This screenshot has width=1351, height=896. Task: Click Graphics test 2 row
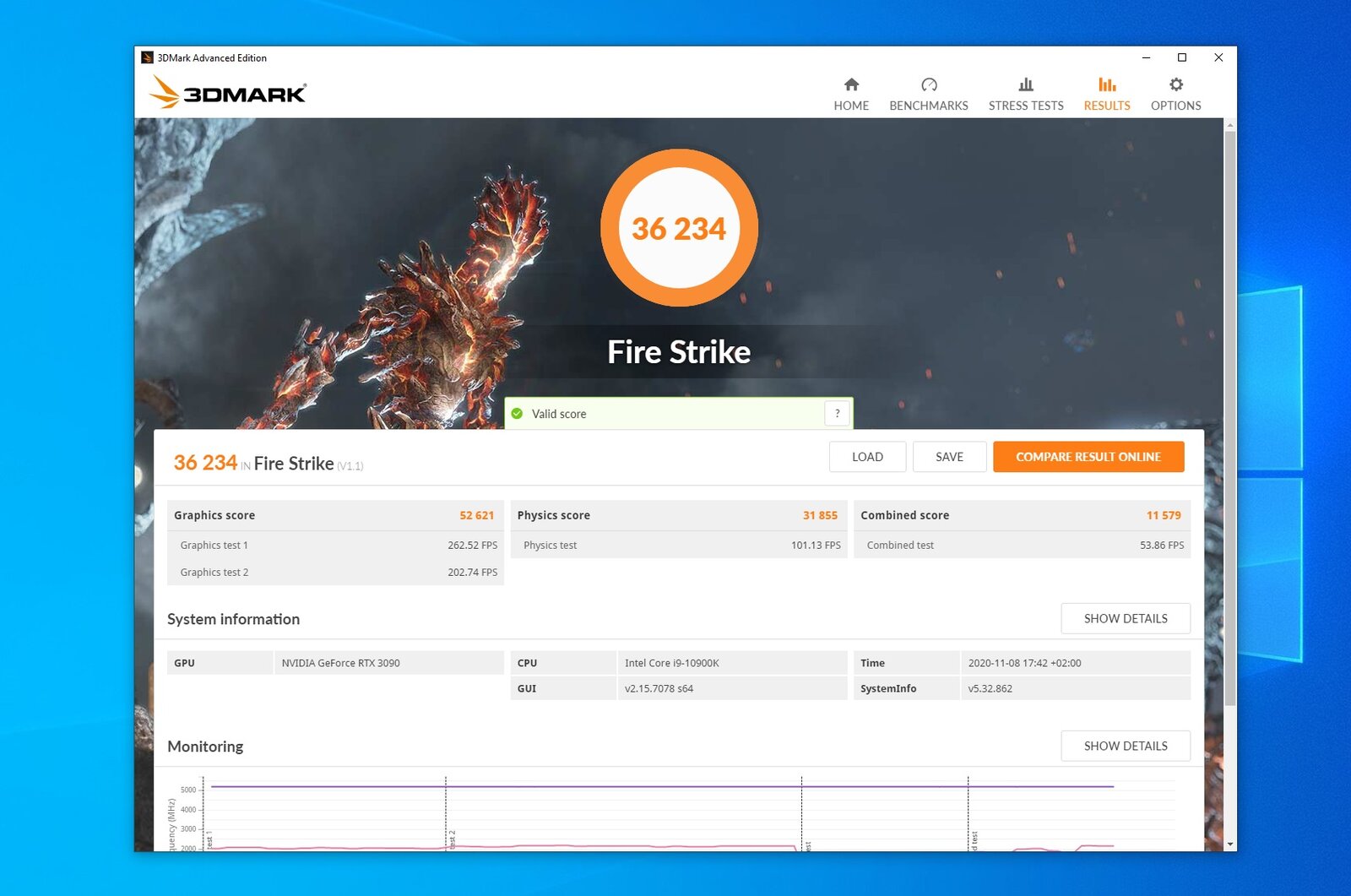pos(336,572)
